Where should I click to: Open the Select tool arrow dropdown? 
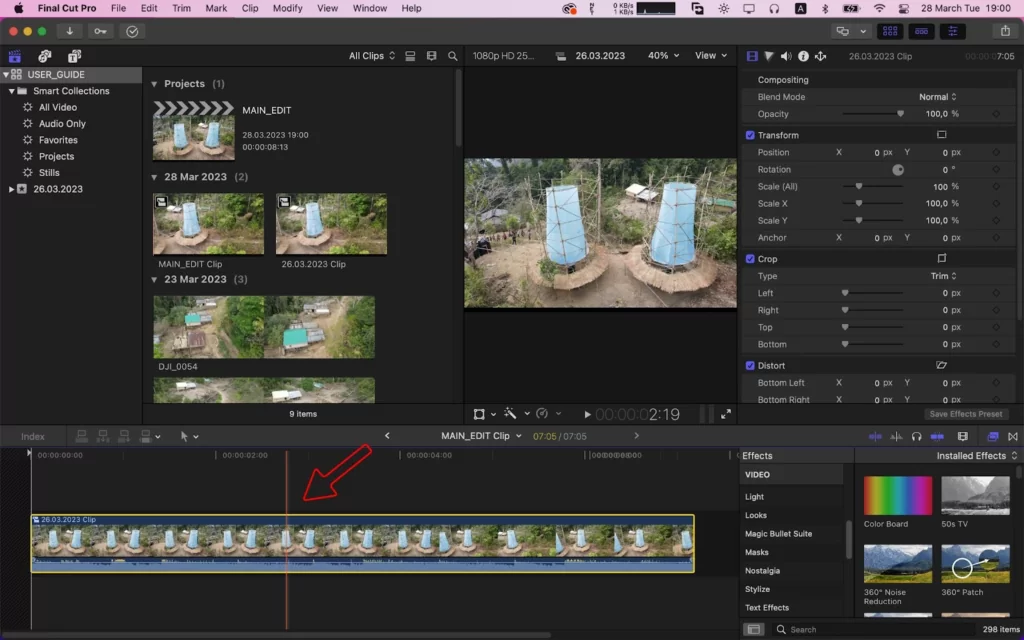tap(189, 436)
